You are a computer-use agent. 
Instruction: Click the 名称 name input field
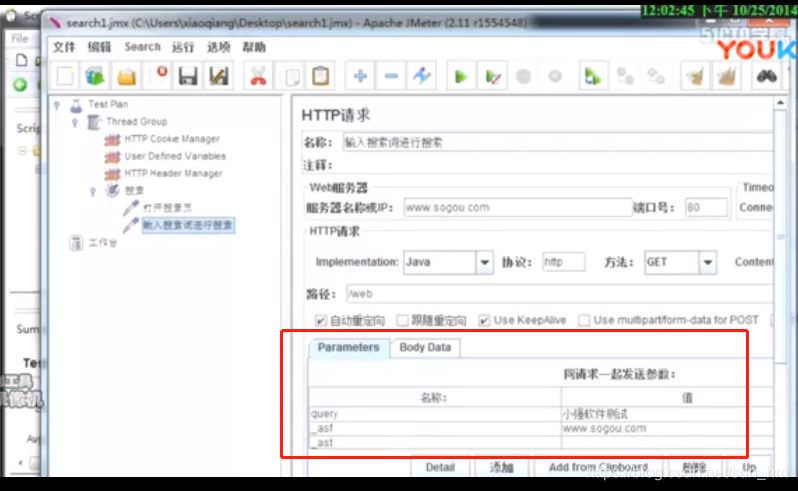[558, 142]
